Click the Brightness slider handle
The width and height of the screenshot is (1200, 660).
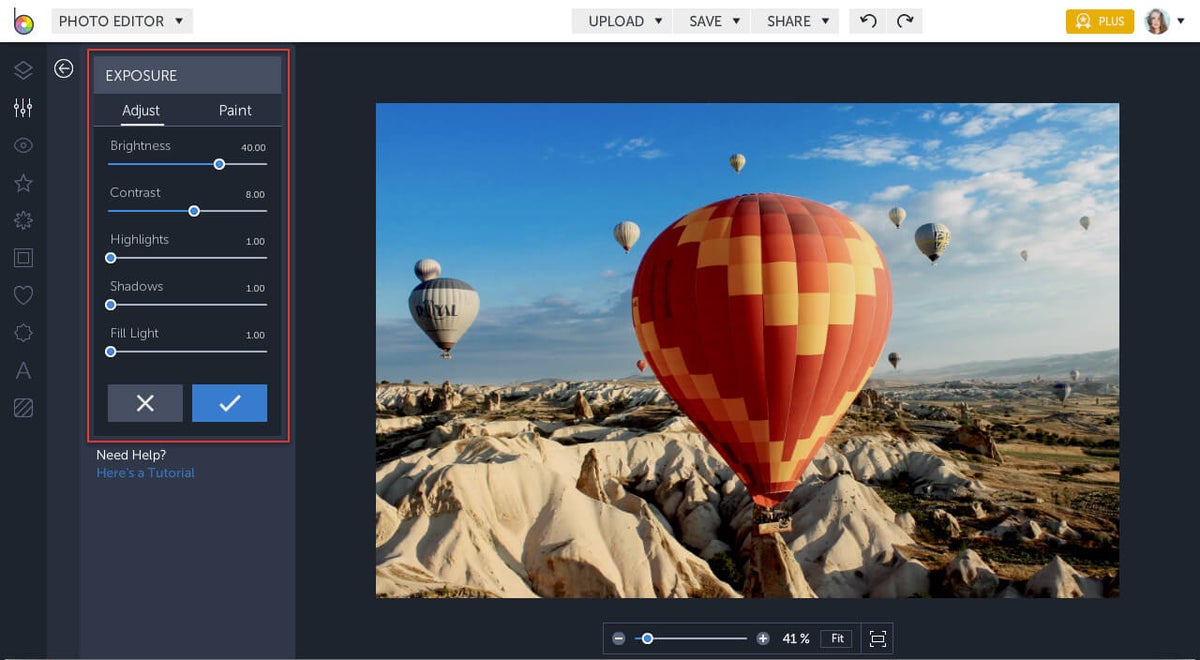pos(219,164)
